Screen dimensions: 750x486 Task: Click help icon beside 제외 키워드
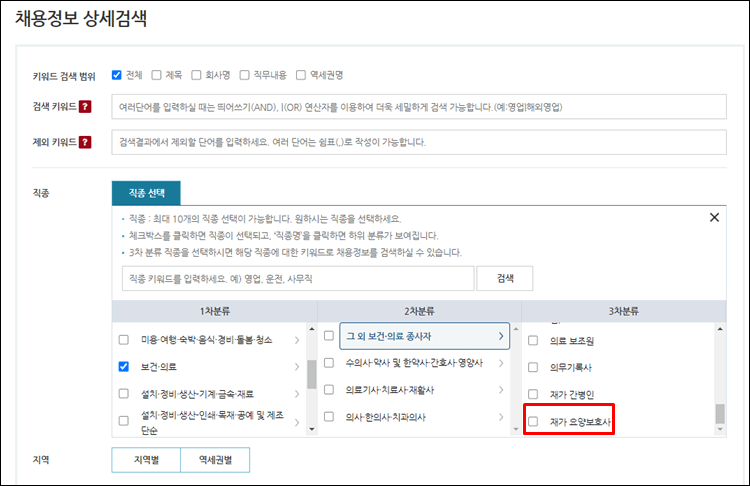[x=85, y=142]
